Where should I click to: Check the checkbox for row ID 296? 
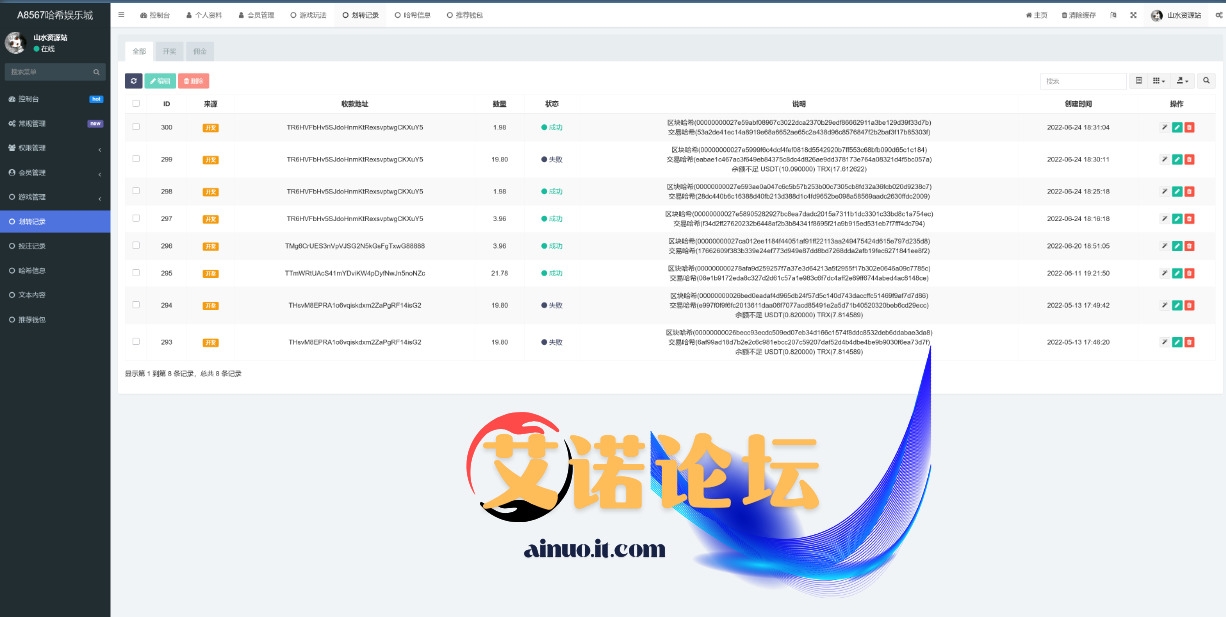(x=136, y=245)
